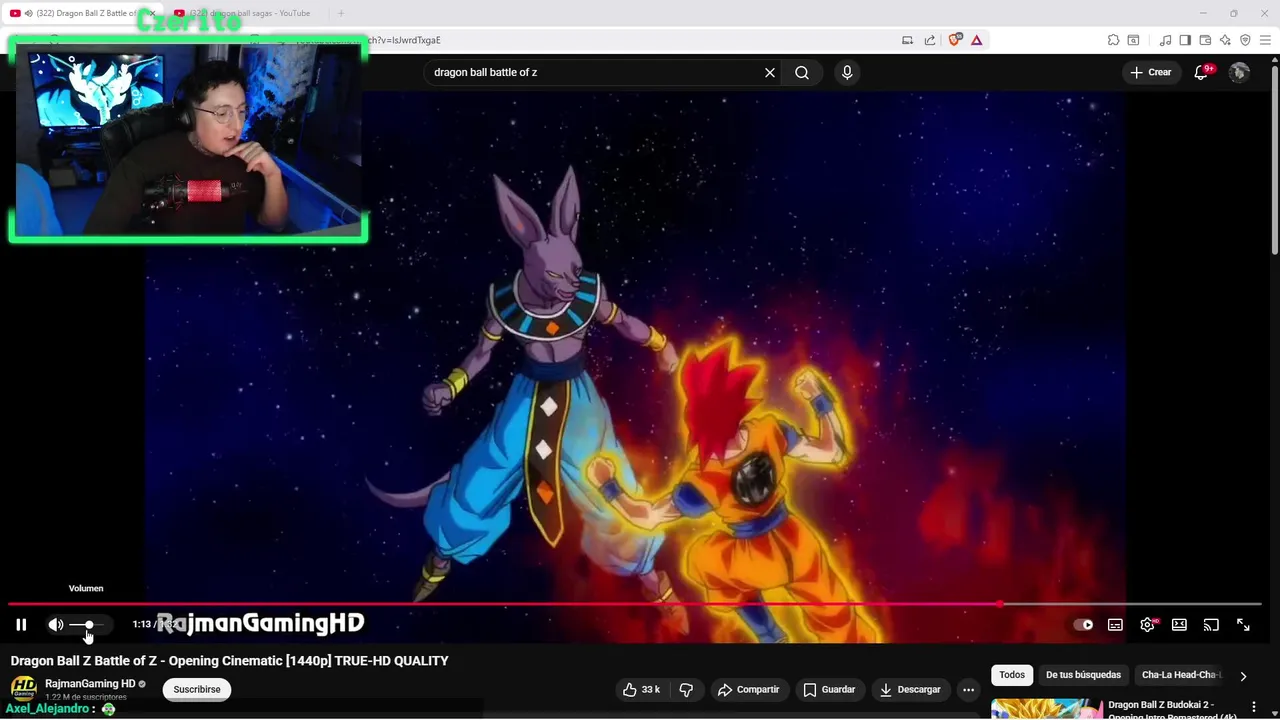Select the 'De tus búsquedas' chip
1280x720 pixels.
pyautogui.click(x=1083, y=675)
